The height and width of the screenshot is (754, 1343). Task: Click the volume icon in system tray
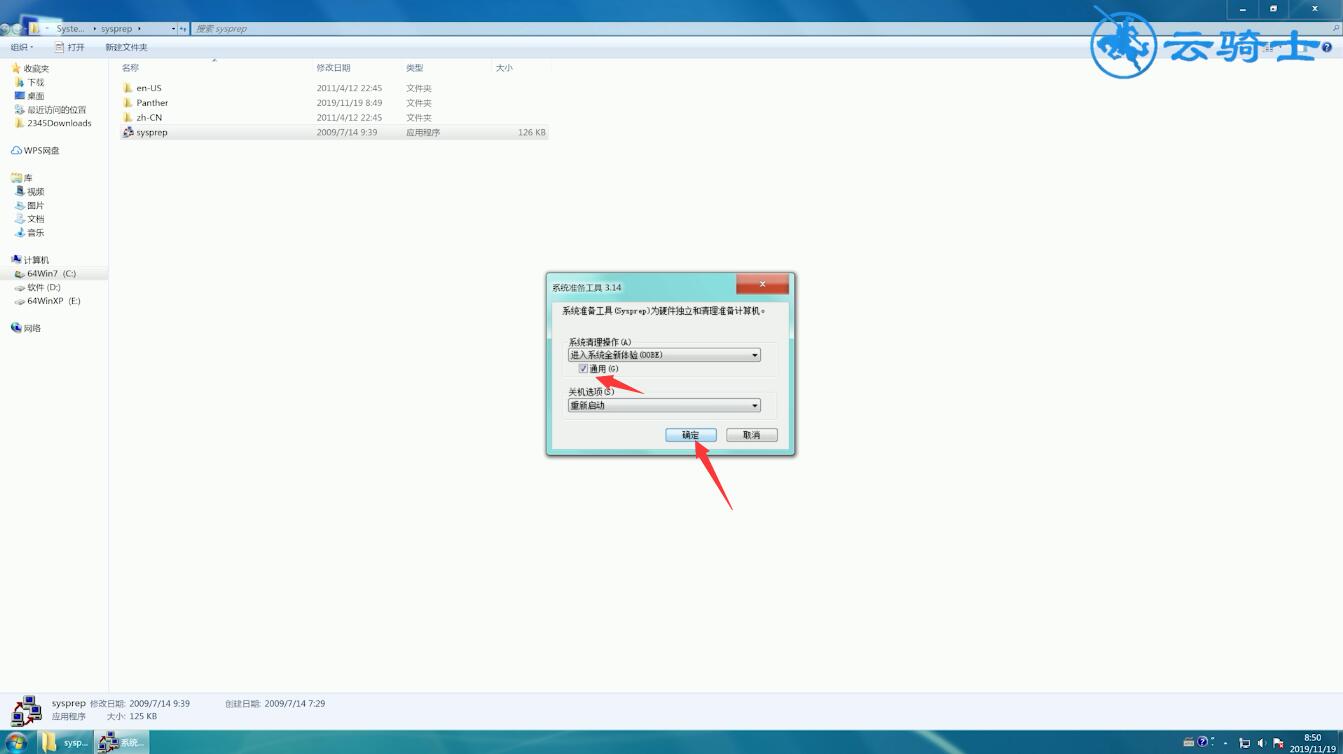coord(1261,743)
